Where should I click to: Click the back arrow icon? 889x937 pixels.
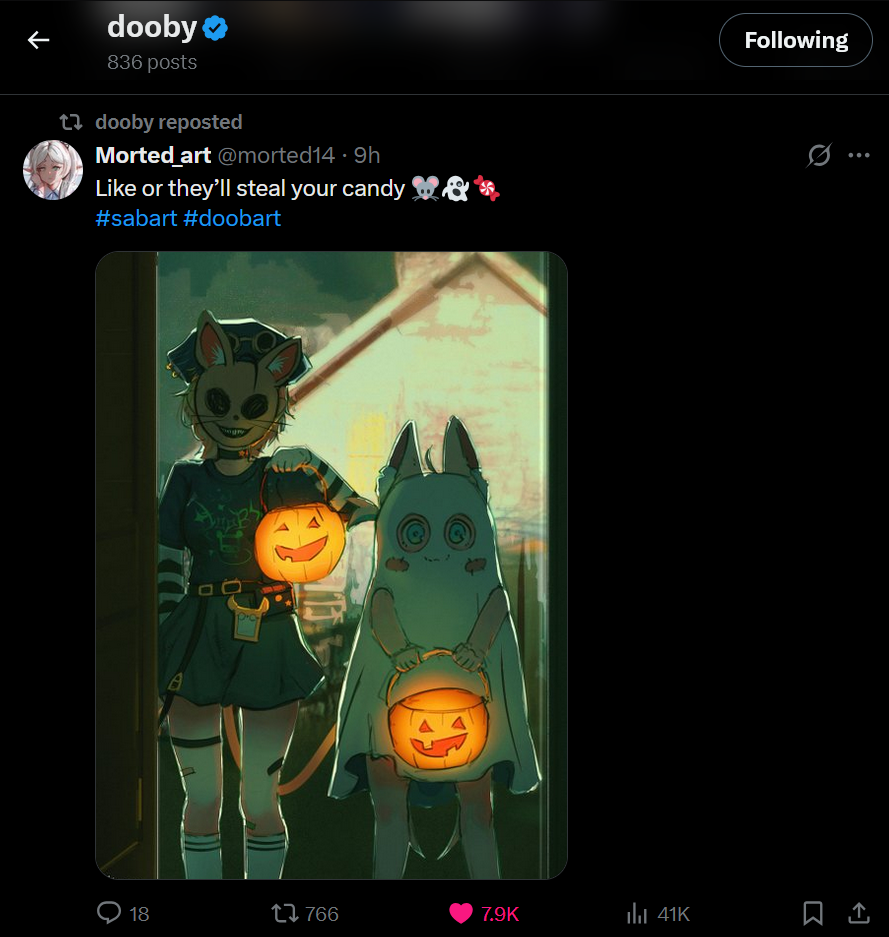pos(38,40)
